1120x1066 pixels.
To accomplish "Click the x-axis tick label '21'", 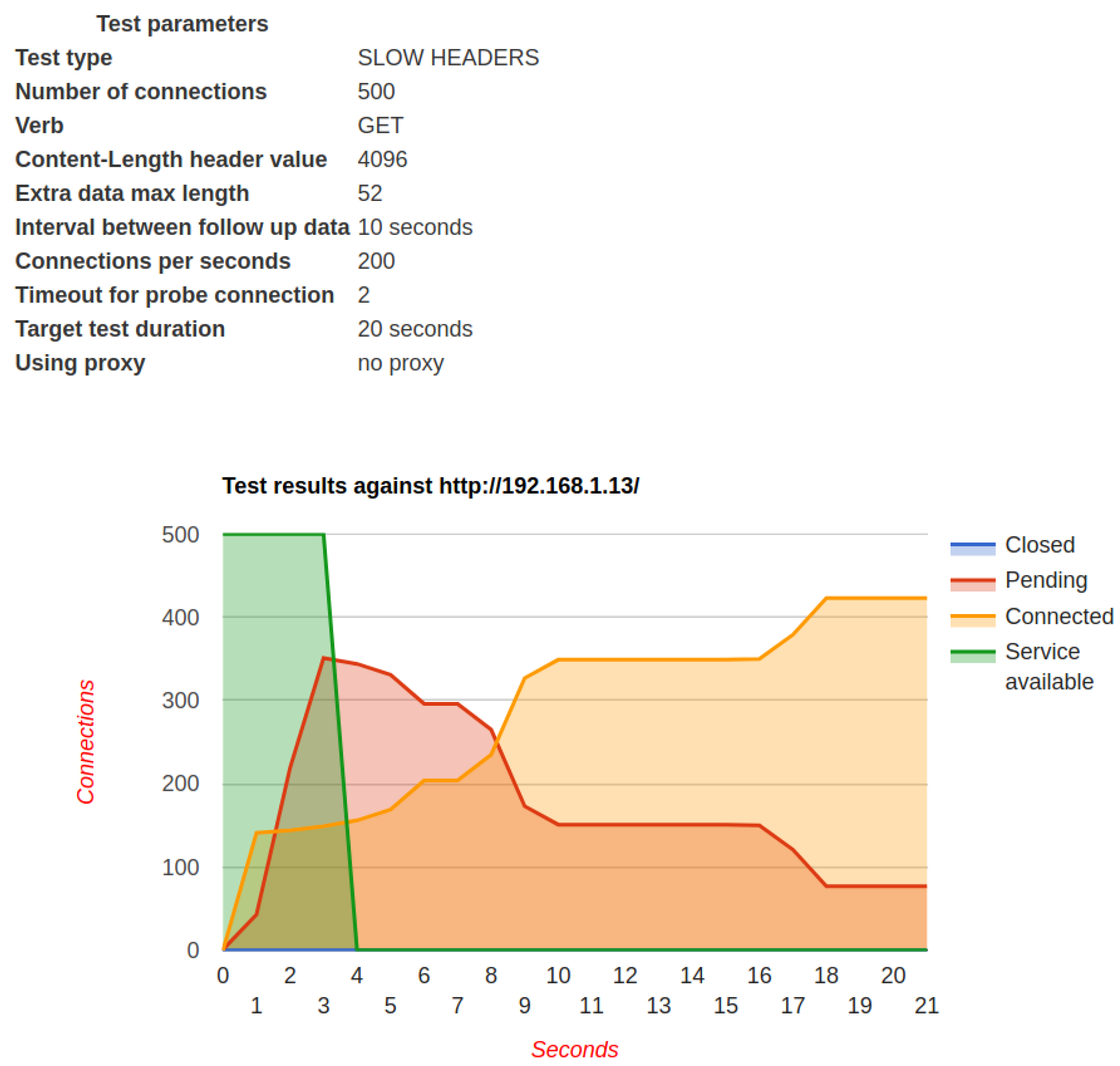I will pyautogui.click(x=926, y=1006).
